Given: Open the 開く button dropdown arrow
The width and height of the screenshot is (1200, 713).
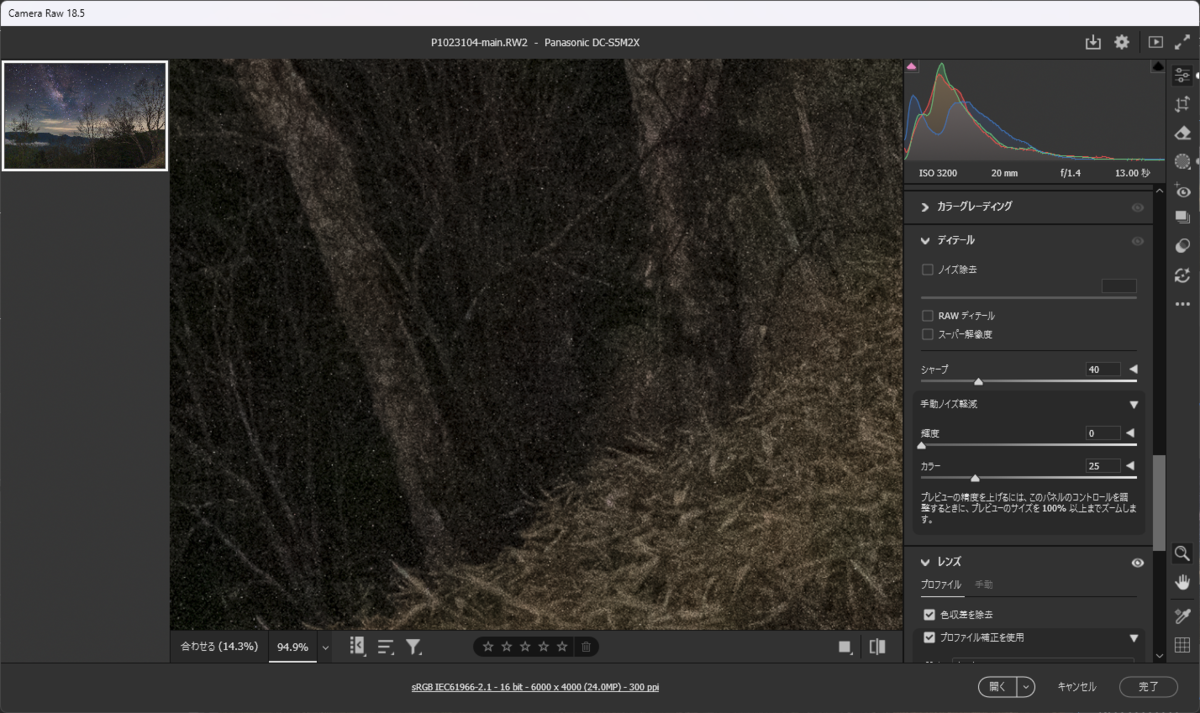Looking at the screenshot, I should [x=1025, y=687].
